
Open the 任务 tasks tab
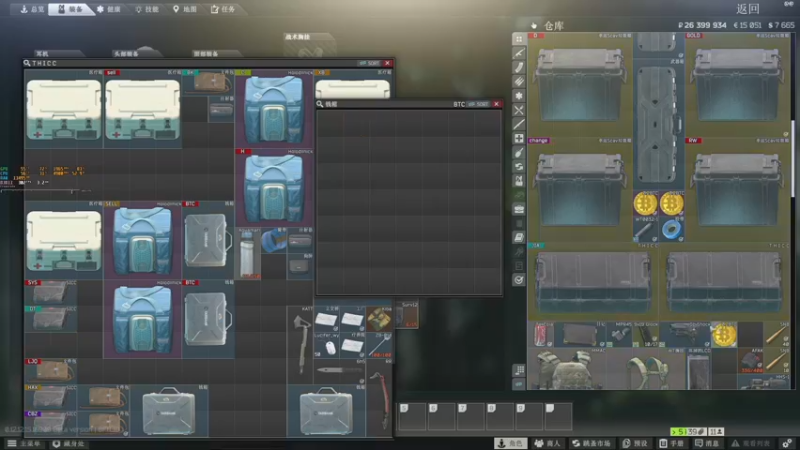(x=223, y=9)
